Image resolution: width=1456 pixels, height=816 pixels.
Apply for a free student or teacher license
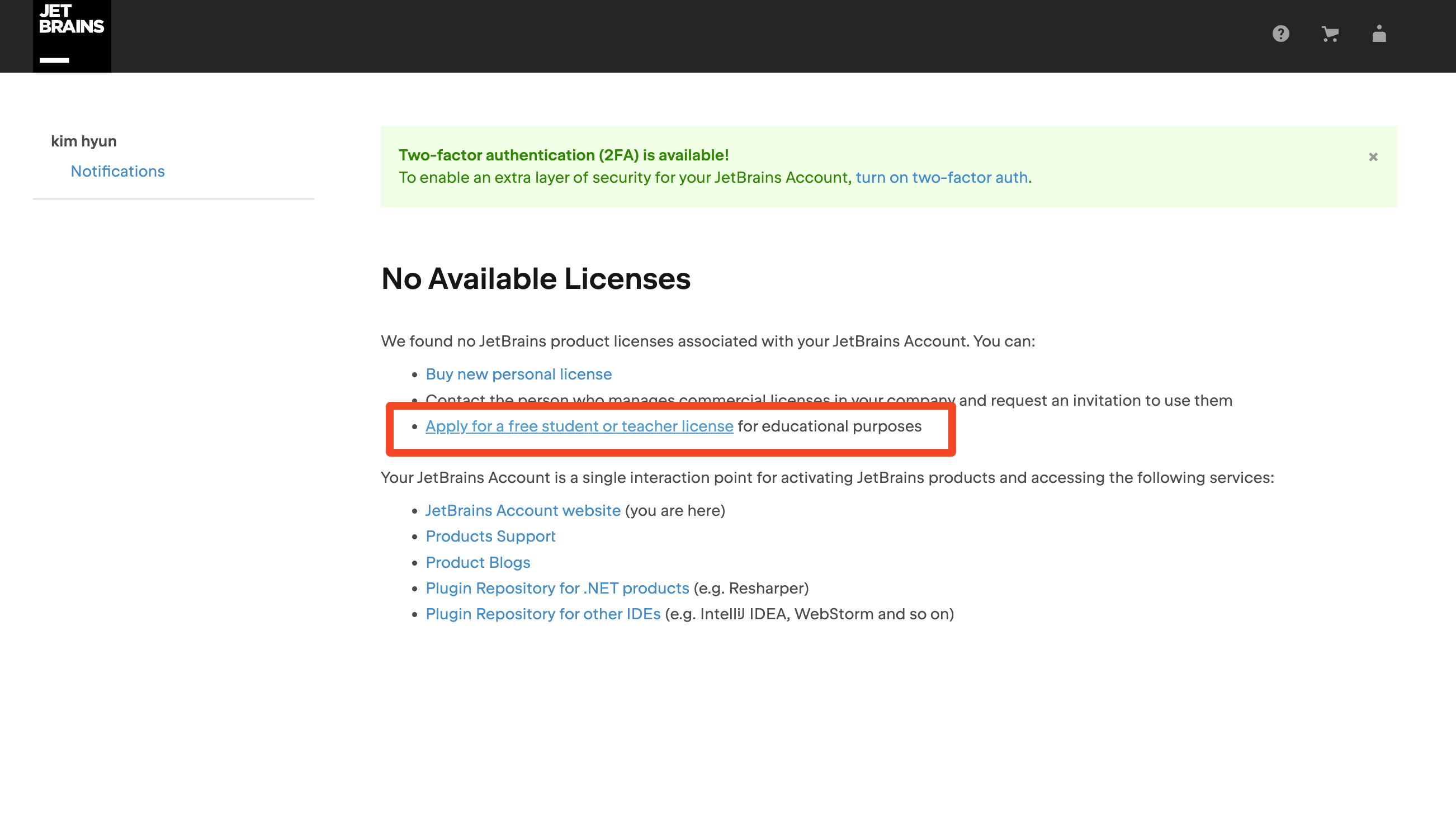tap(579, 426)
